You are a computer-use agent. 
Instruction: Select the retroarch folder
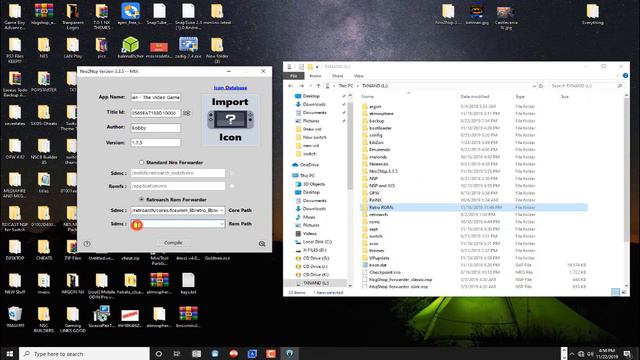click(378, 214)
